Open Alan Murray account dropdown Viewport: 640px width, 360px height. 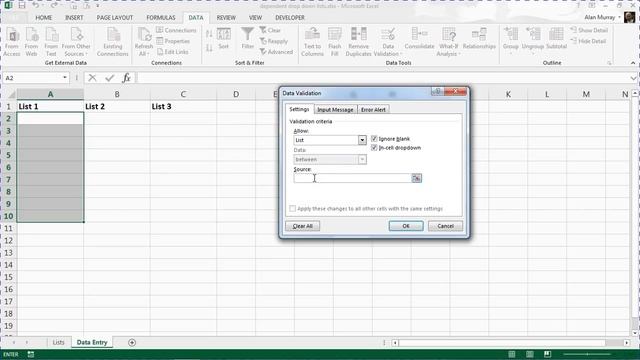(x=619, y=18)
